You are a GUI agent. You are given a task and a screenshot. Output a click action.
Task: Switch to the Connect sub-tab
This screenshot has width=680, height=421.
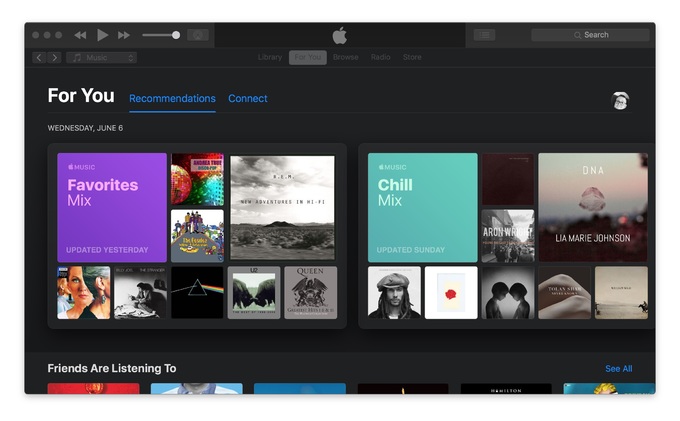point(248,98)
